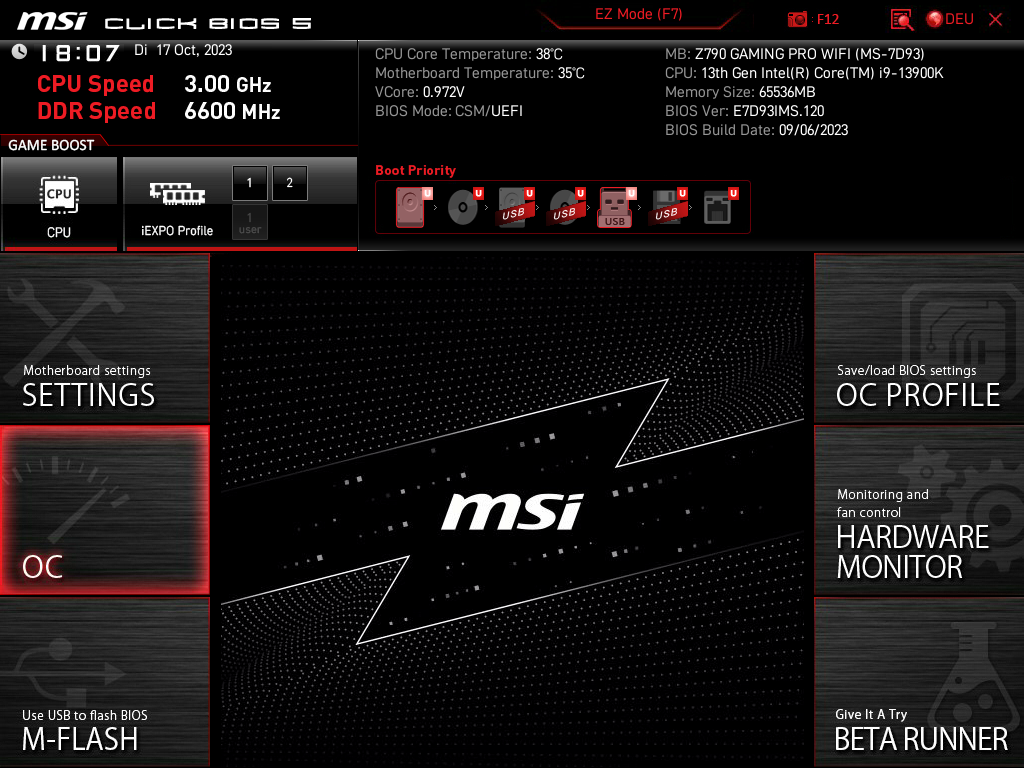Click the USB flash key boot device
This screenshot has width=1024, height=768.
pyautogui.click(x=615, y=207)
